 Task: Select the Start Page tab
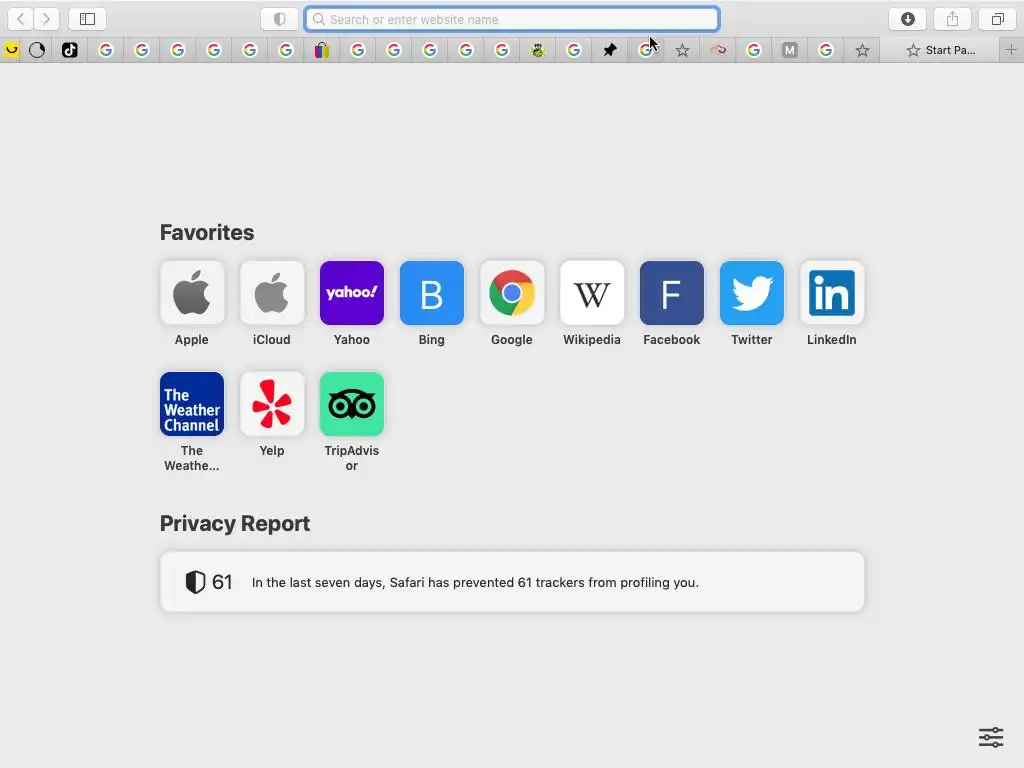click(940, 50)
